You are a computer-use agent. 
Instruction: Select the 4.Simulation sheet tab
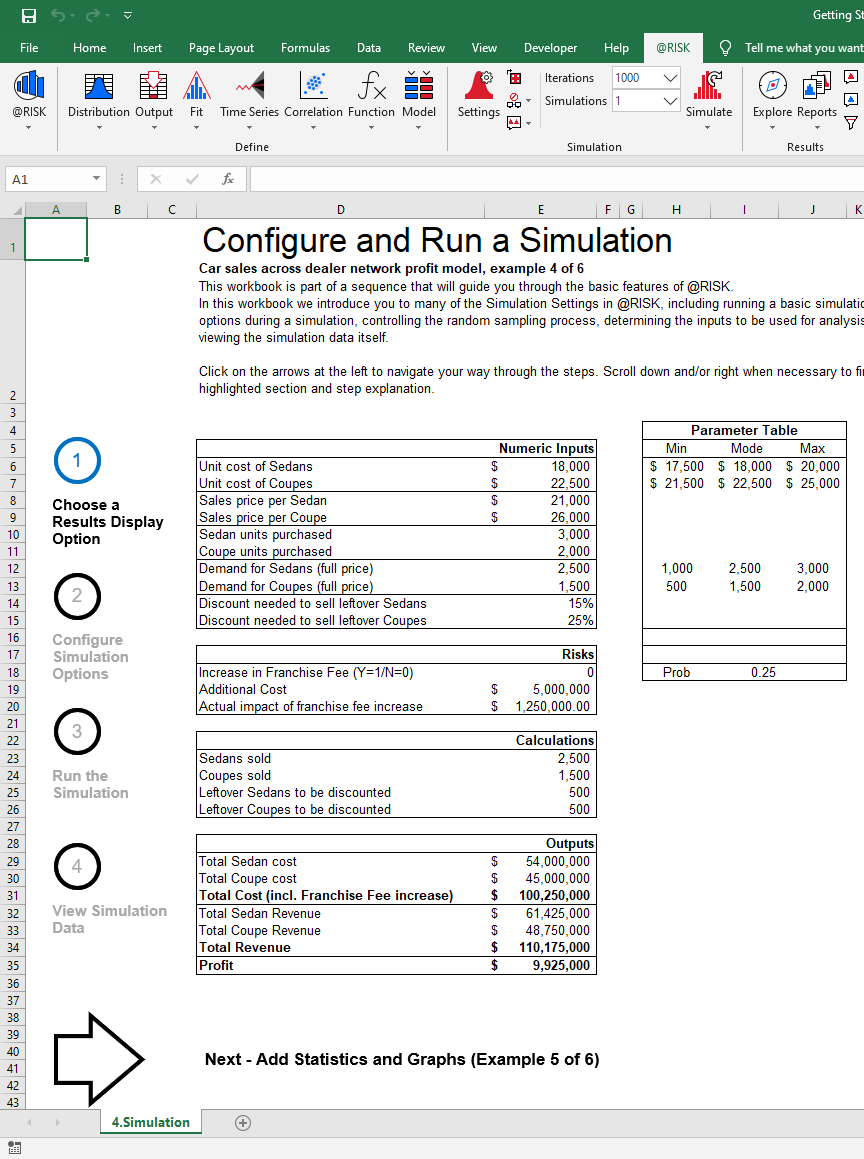150,1122
